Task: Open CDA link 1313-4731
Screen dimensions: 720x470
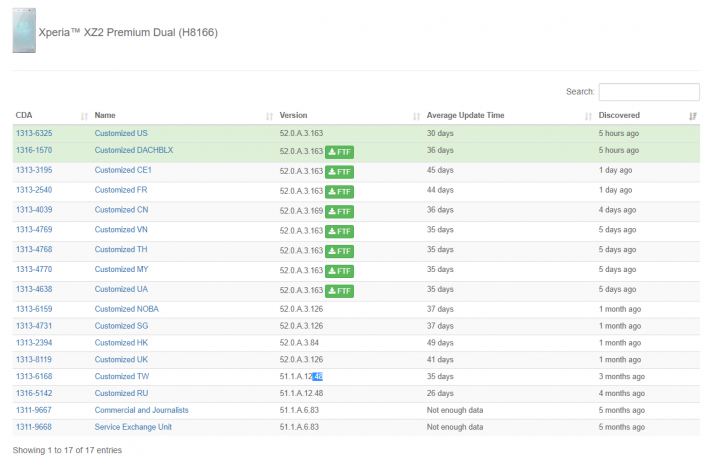Action: pos(34,326)
